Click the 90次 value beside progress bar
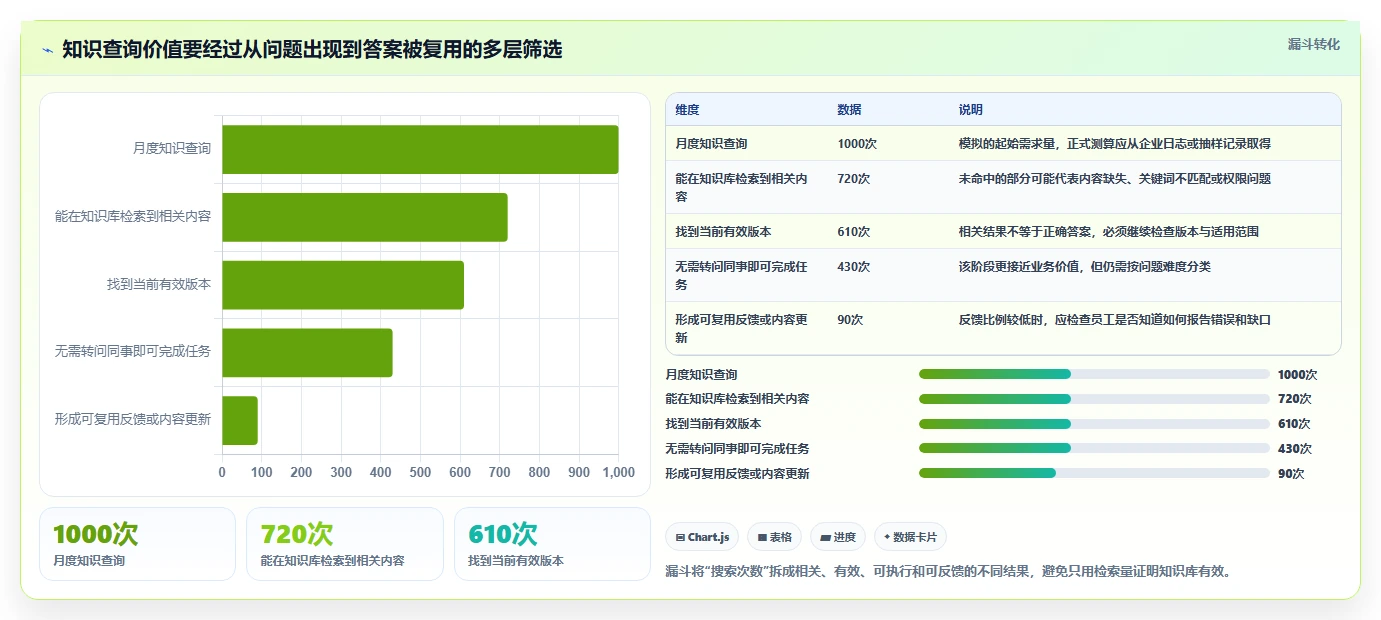This screenshot has width=1381, height=620. coord(1291,473)
